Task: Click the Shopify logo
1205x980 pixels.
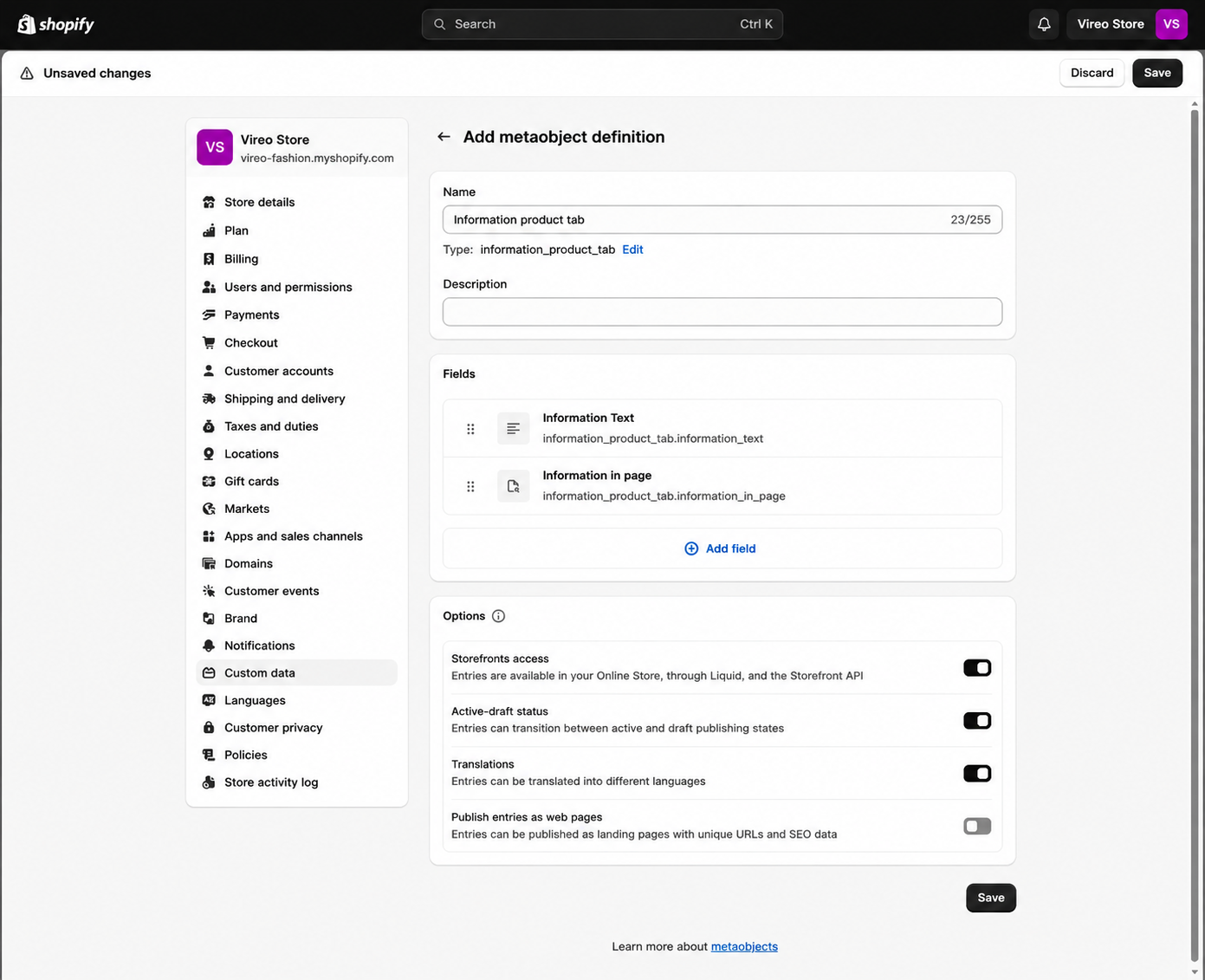Action: pyautogui.click(x=55, y=24)
